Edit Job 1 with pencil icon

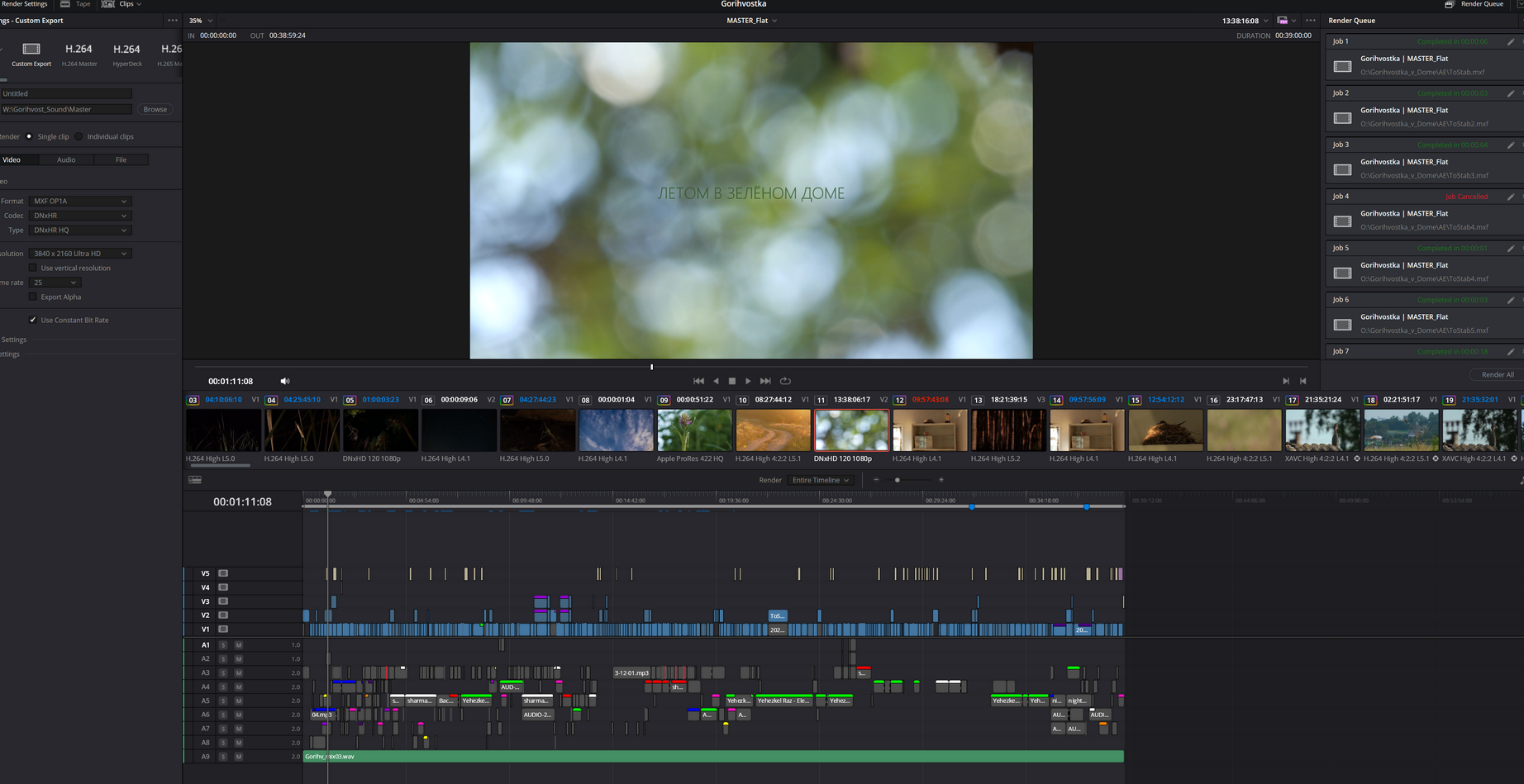(1511, 41)
